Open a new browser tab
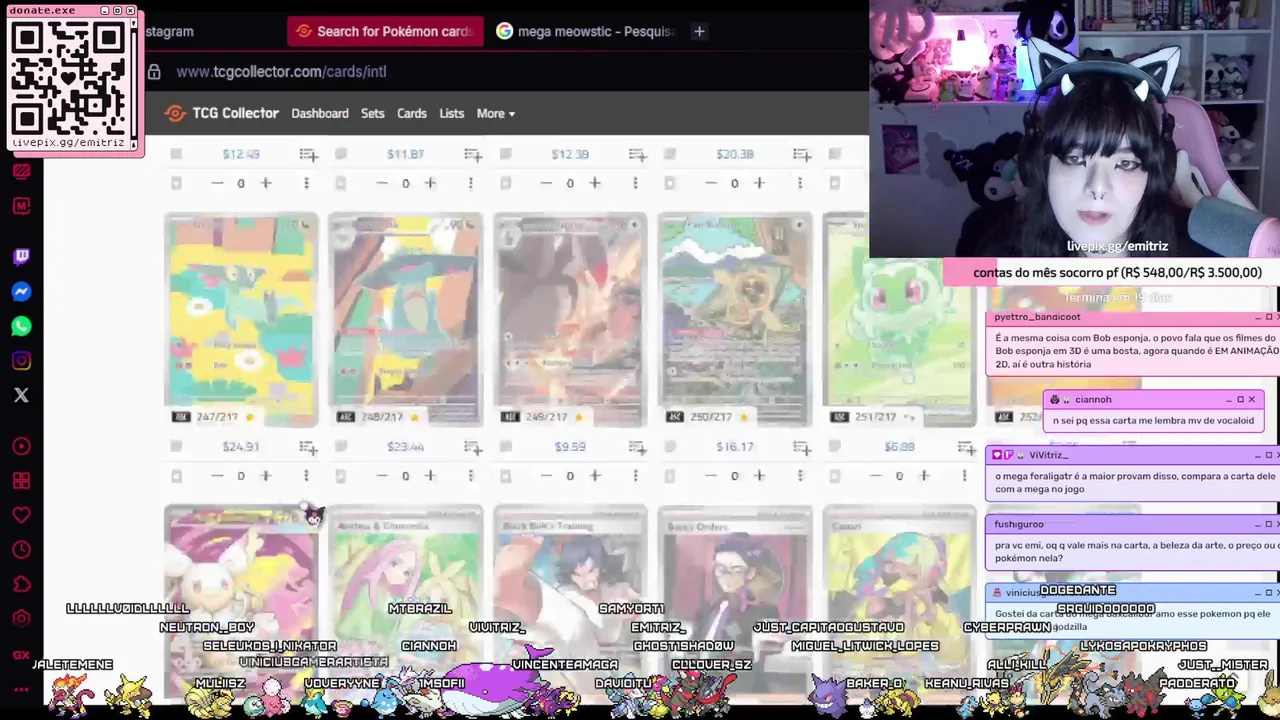The image size is (1280, 720). pyautogui.click(x=699, y=31)
